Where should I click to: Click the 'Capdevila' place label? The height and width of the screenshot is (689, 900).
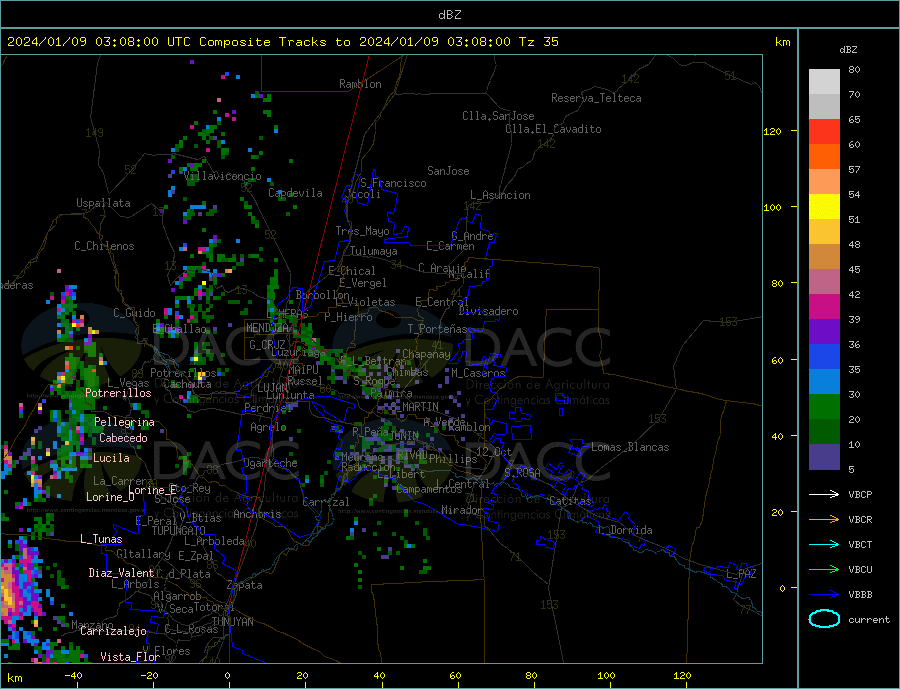pyautogui.click(x=296, y=193)
